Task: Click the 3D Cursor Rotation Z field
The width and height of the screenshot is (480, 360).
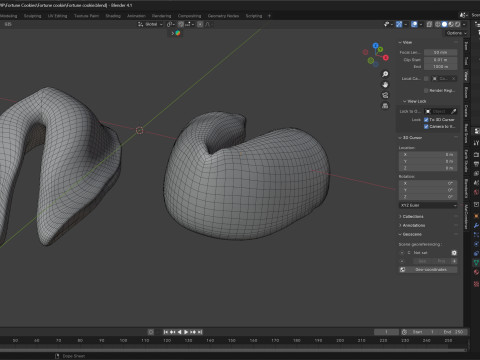Action: (x=428, y=197)
